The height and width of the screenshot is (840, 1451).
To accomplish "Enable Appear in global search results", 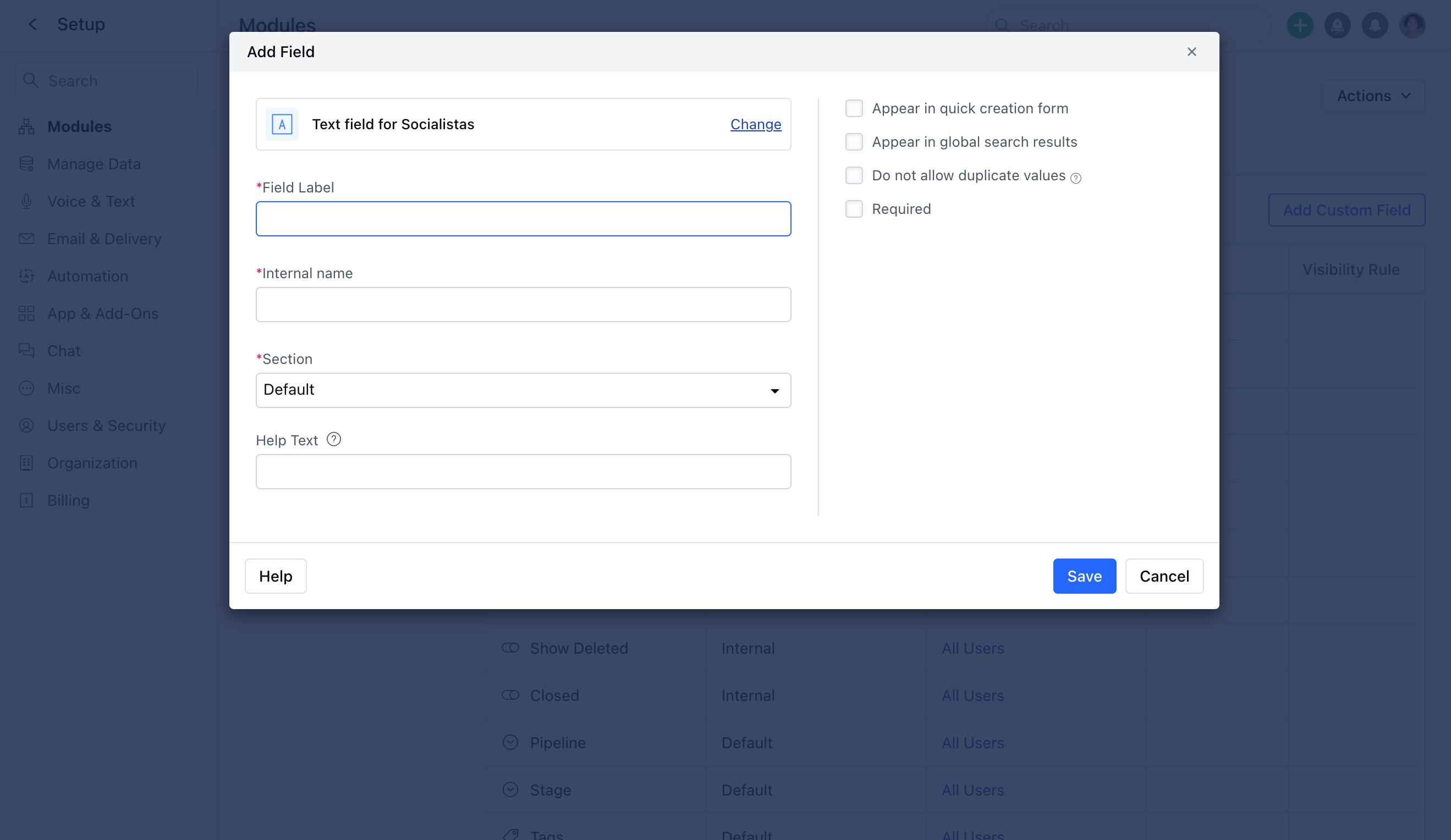I will point(854,141).
